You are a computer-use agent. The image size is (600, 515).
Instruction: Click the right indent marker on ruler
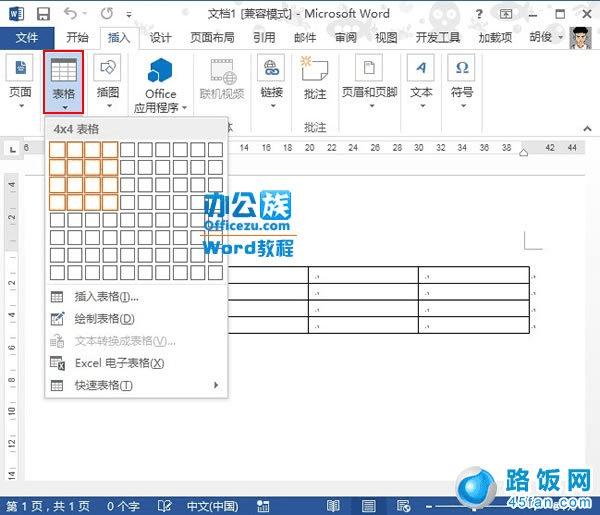(x=523, y=153)
